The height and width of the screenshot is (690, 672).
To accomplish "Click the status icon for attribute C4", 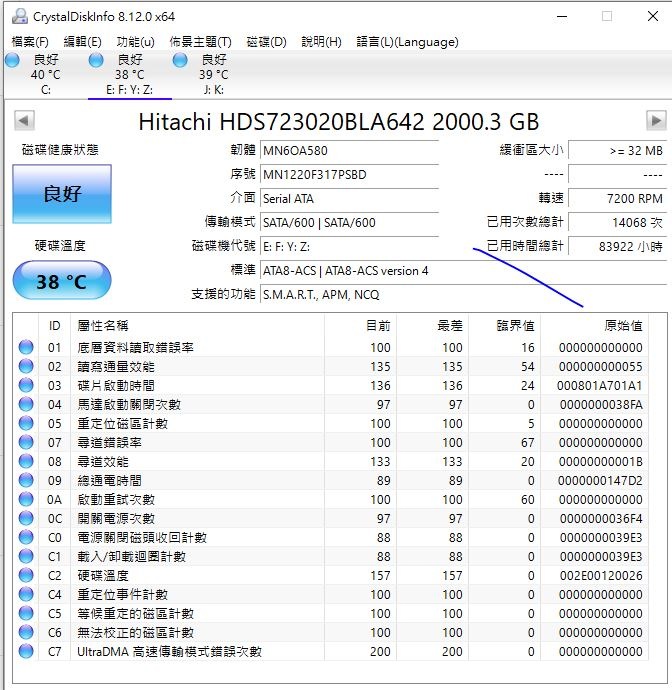I will pos(26,594).
